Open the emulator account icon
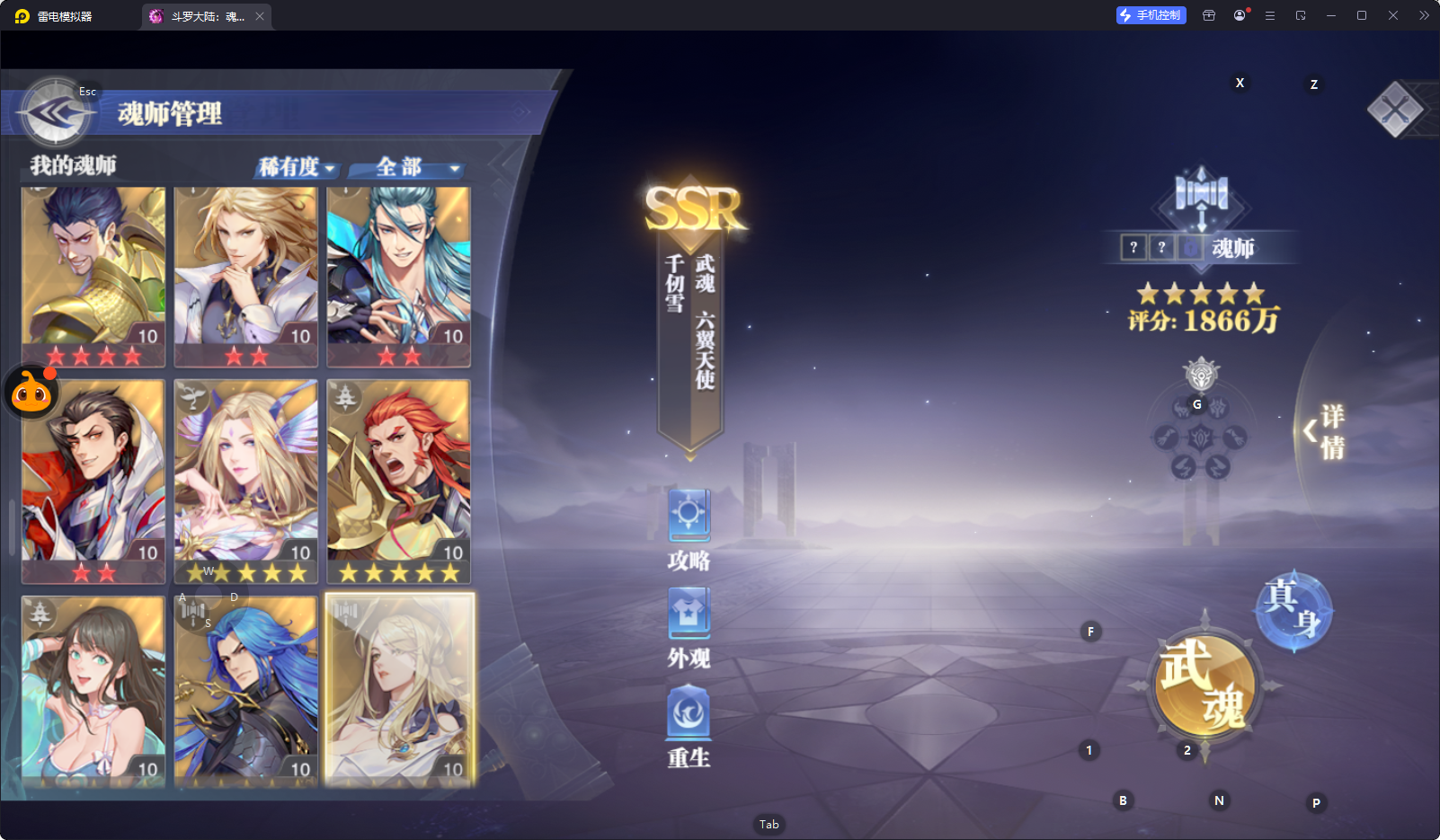 click(1240, 15)
